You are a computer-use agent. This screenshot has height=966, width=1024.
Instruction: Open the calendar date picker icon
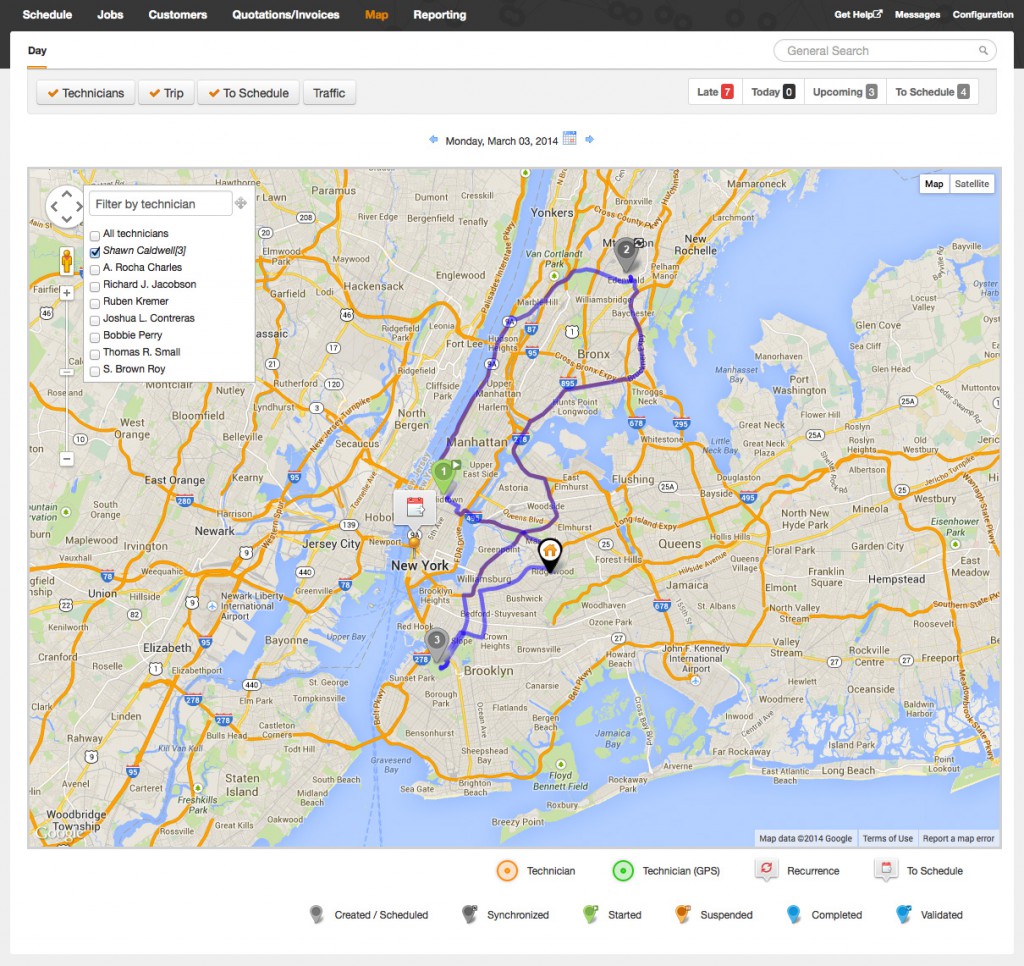[569, 138]
